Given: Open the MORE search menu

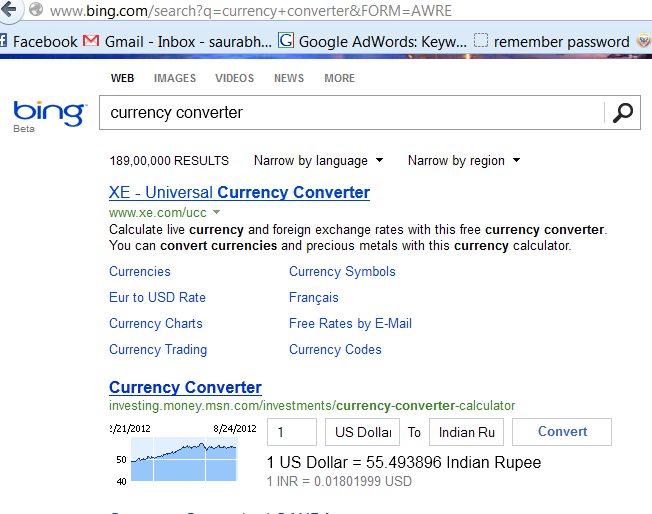Looking at the screenshot, I should pos(339,78).
